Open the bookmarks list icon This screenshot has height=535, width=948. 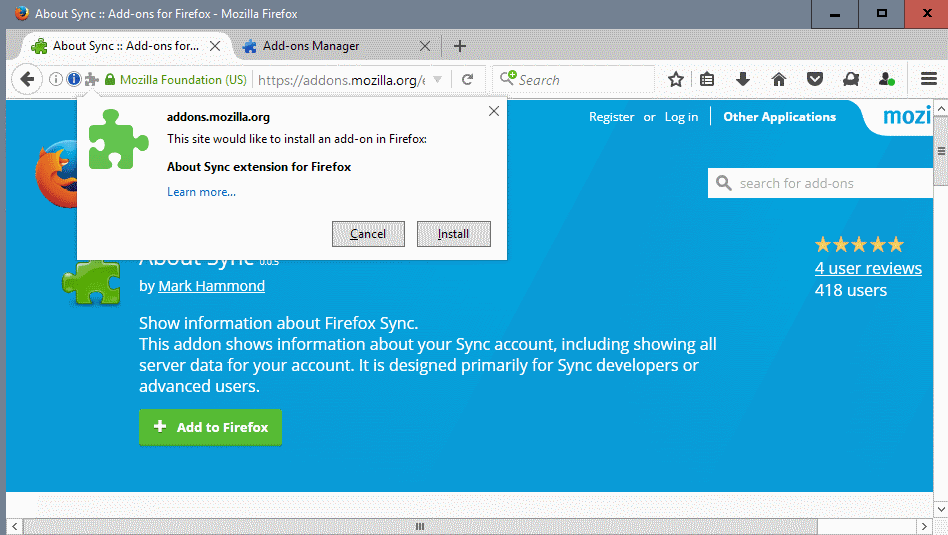(708, 80)
